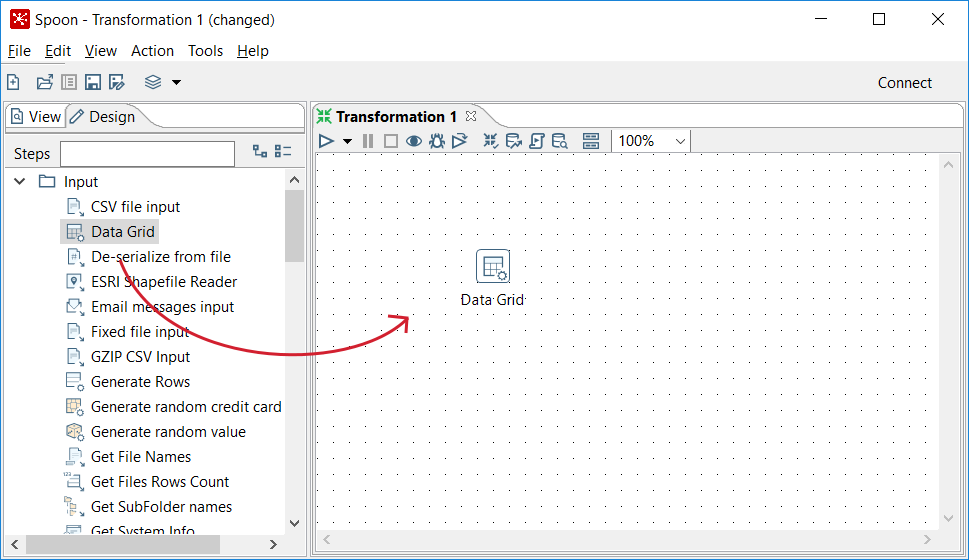
Task: Click the steps tree vertical scrollbar thumb
Action: coord(295,226)
